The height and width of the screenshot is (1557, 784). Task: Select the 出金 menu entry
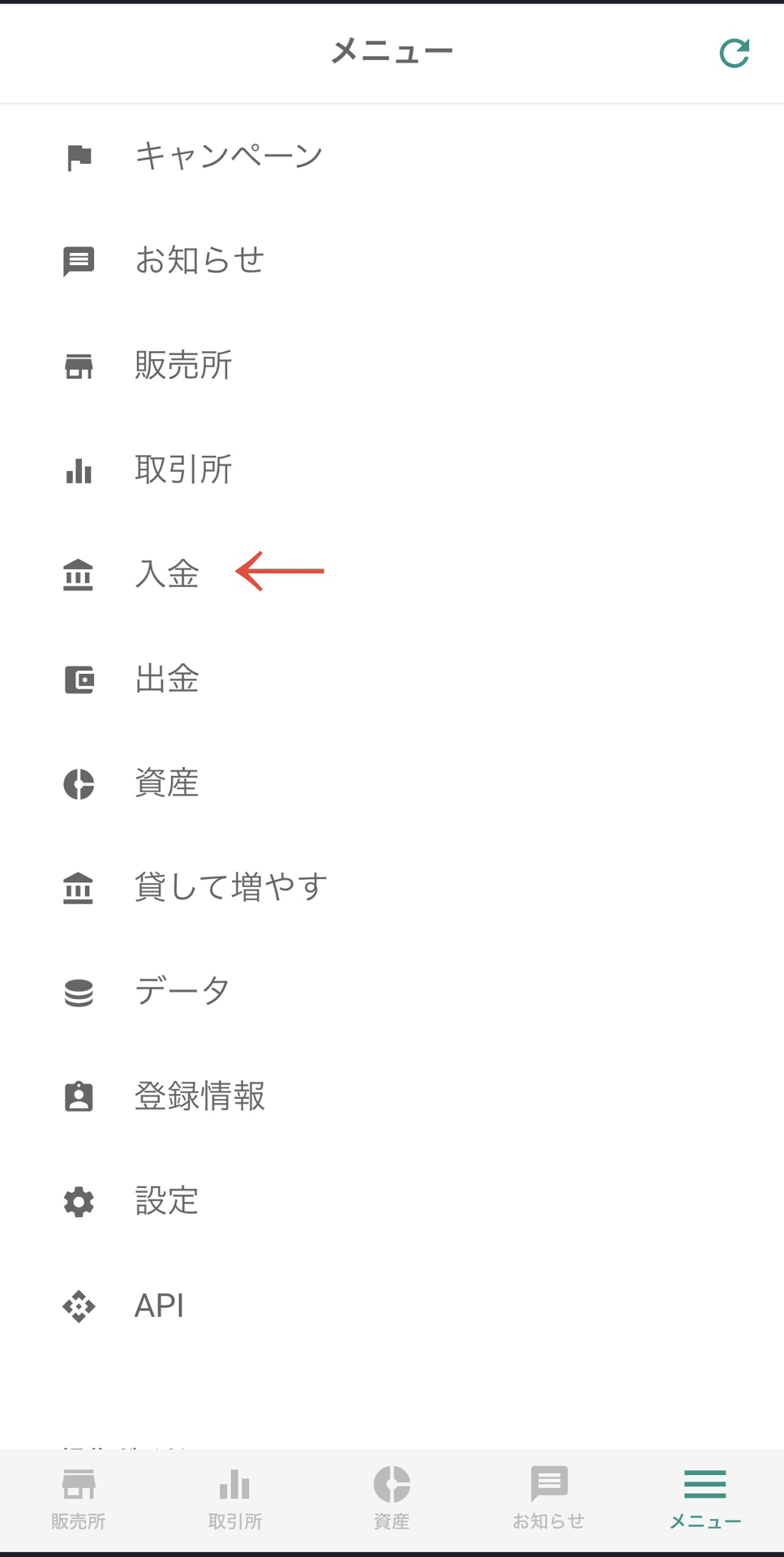tap(392, 679)
